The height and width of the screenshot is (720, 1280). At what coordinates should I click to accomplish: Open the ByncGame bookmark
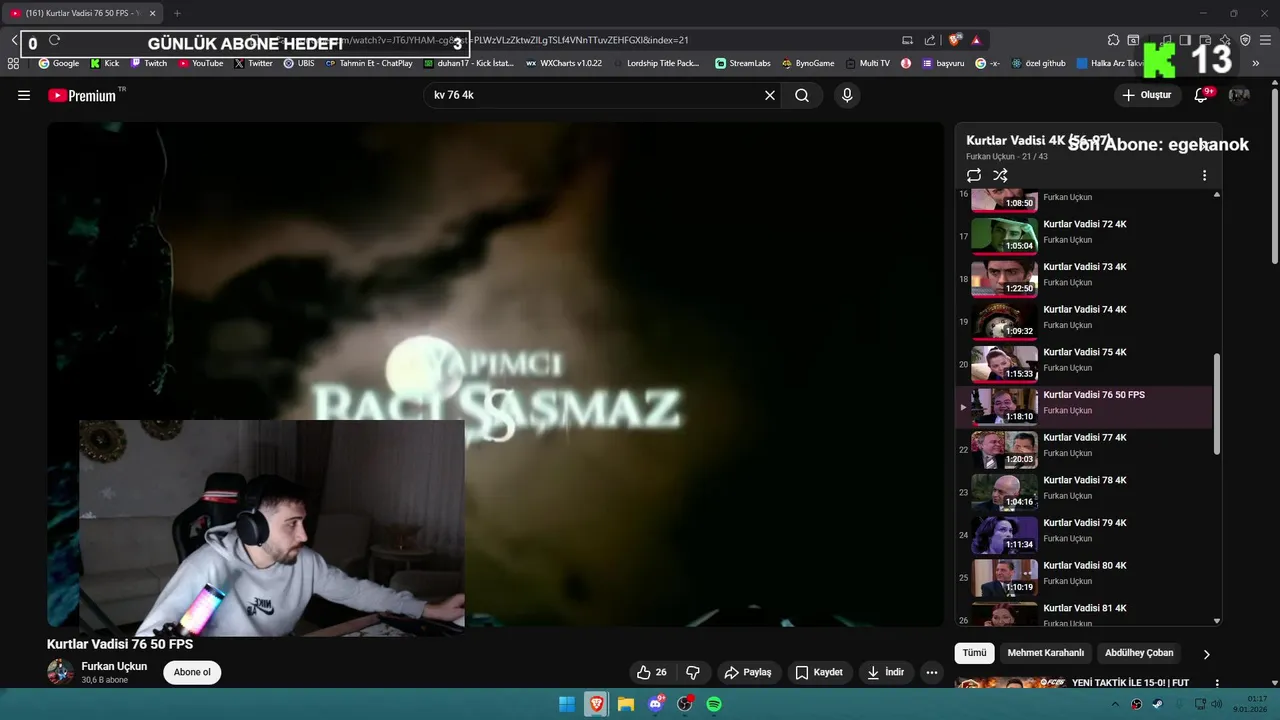click(x=808, y=63)
